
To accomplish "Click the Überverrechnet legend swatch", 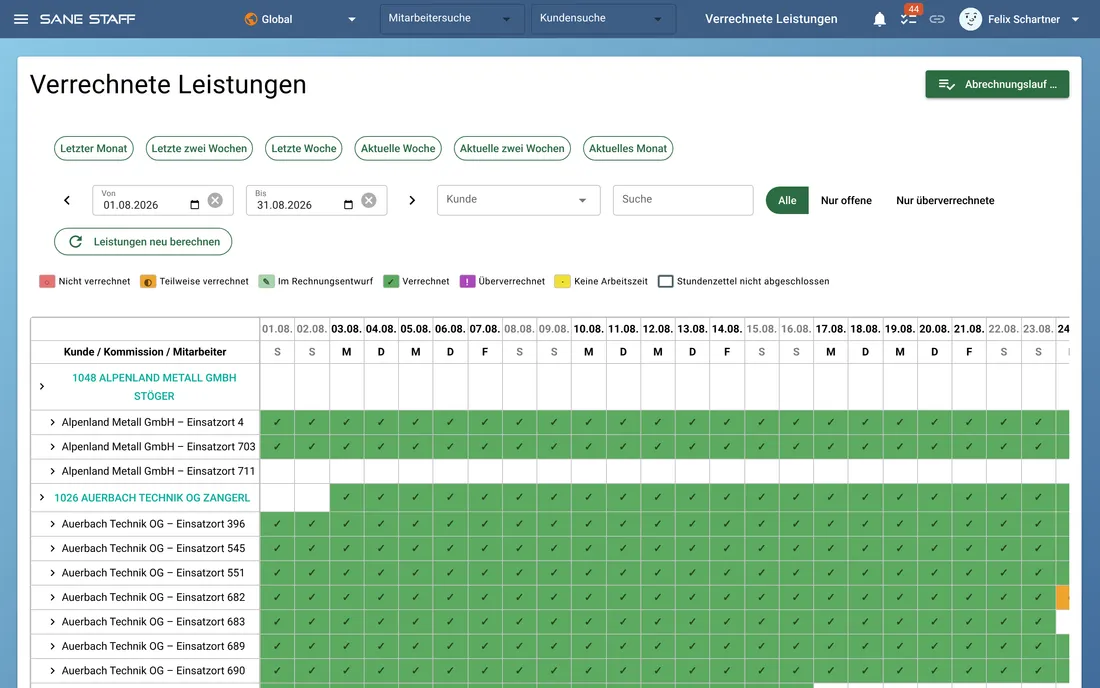I will tap(467, 281).
